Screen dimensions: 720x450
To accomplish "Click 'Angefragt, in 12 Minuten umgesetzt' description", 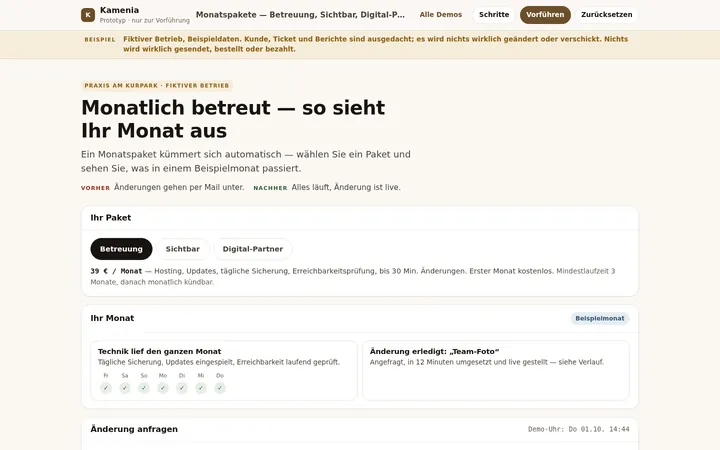I will pos(487,362).
